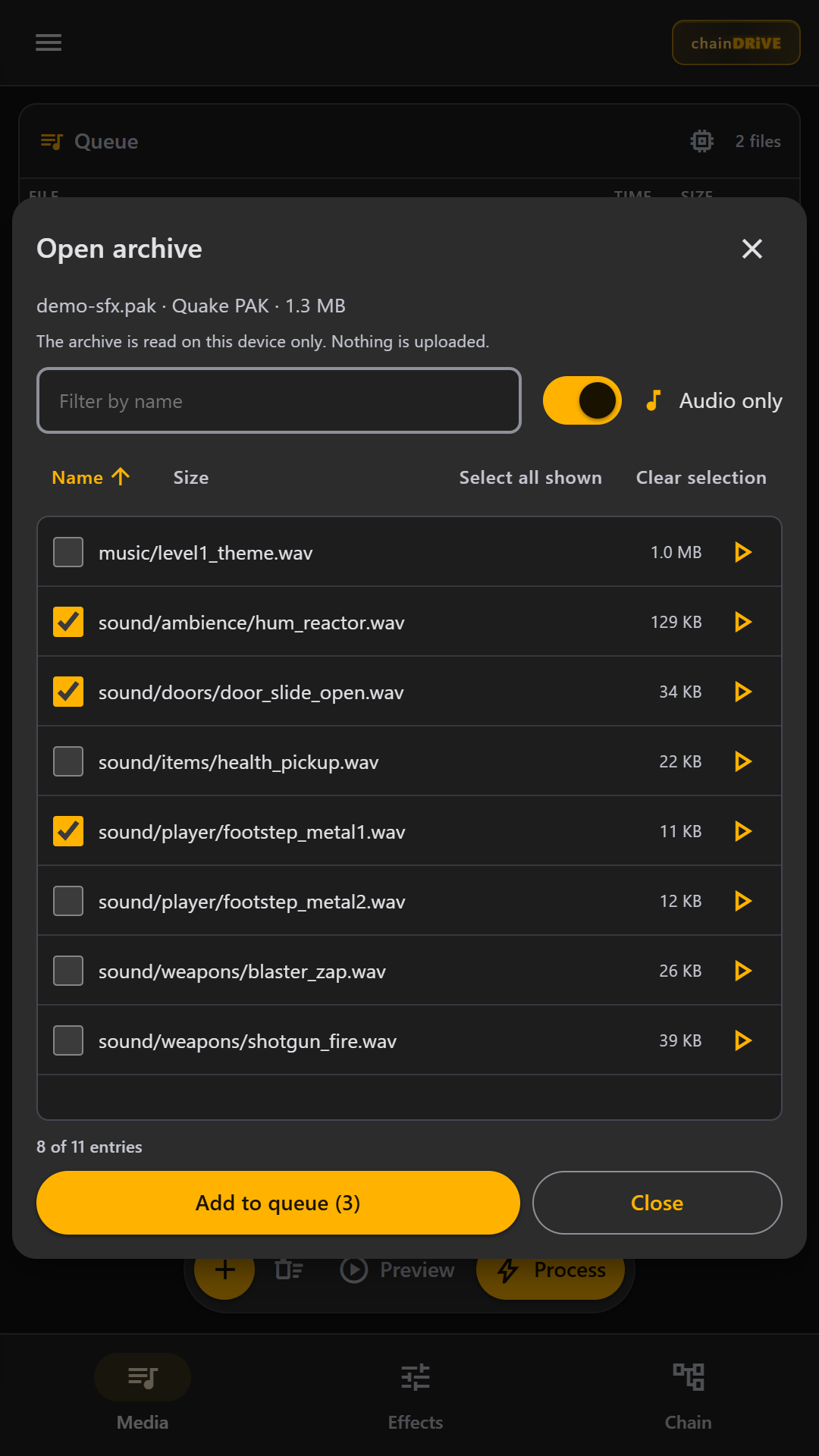Click Add to queue (3) button
Image resolution: width=819 pixels, height=1456 pixels.
coord(278,1203)
